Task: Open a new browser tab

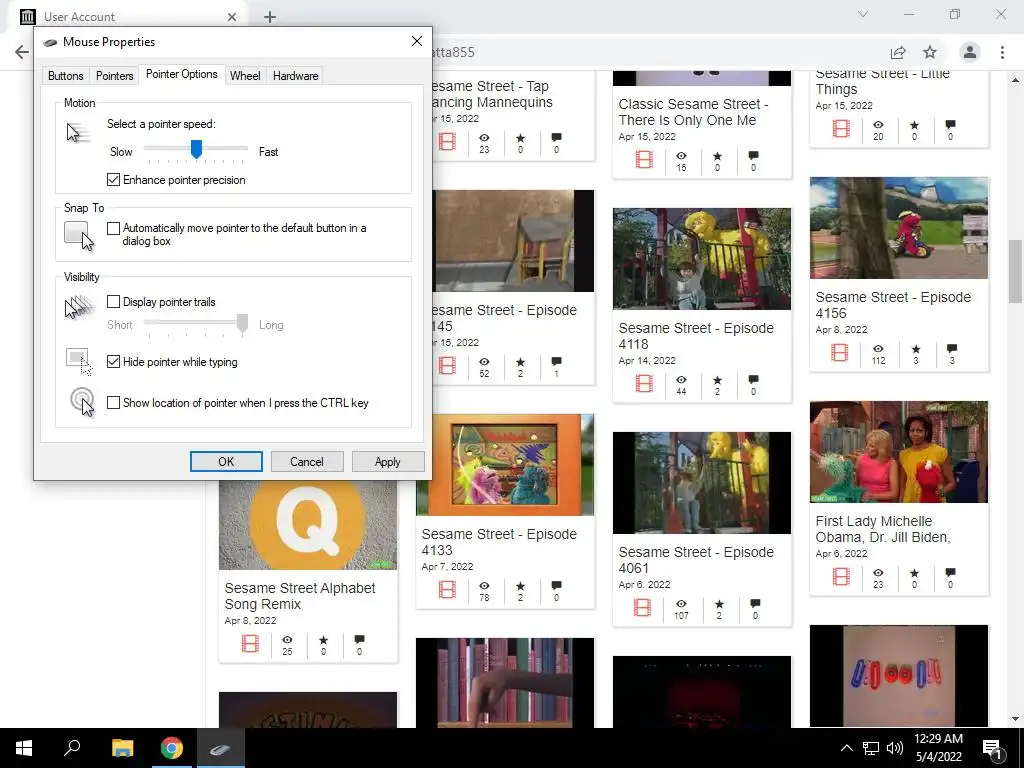Action: point(270,17)
